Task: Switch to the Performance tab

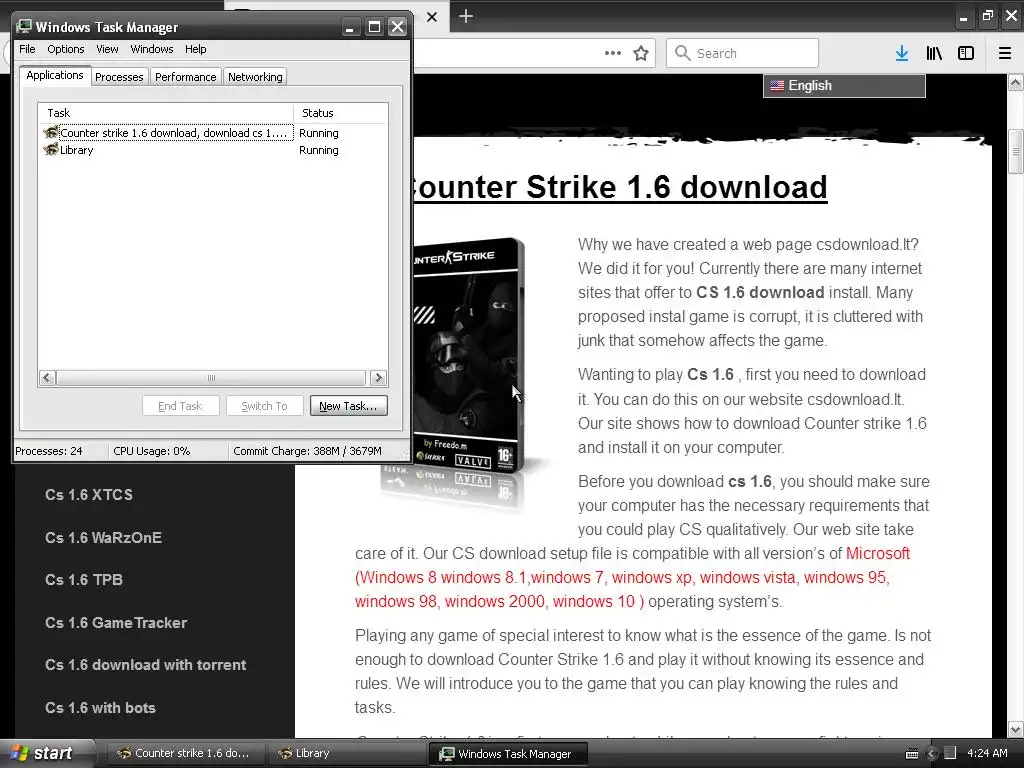Action: [185, 76]
